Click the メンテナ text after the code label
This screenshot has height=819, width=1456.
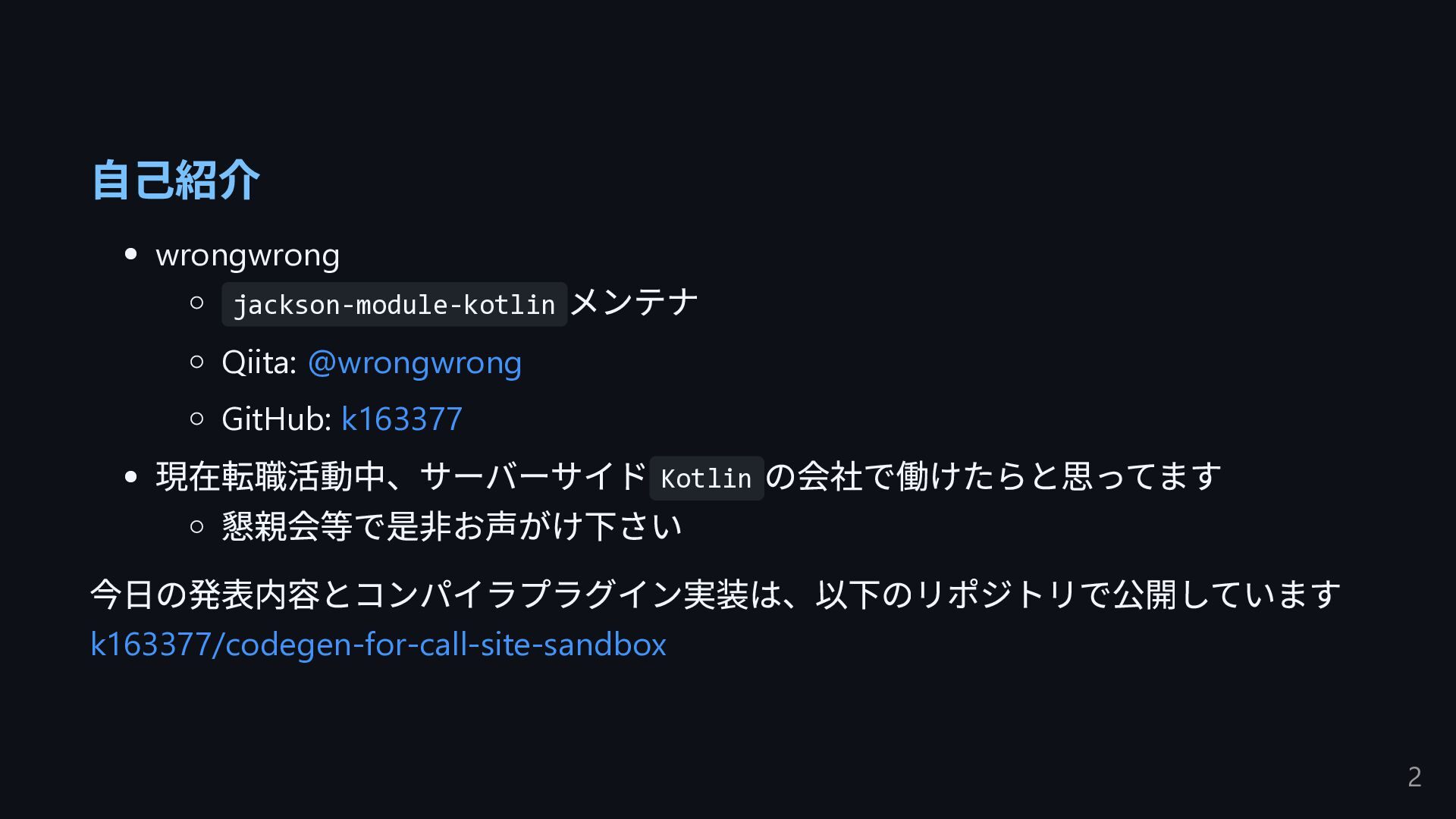[634, 303]
